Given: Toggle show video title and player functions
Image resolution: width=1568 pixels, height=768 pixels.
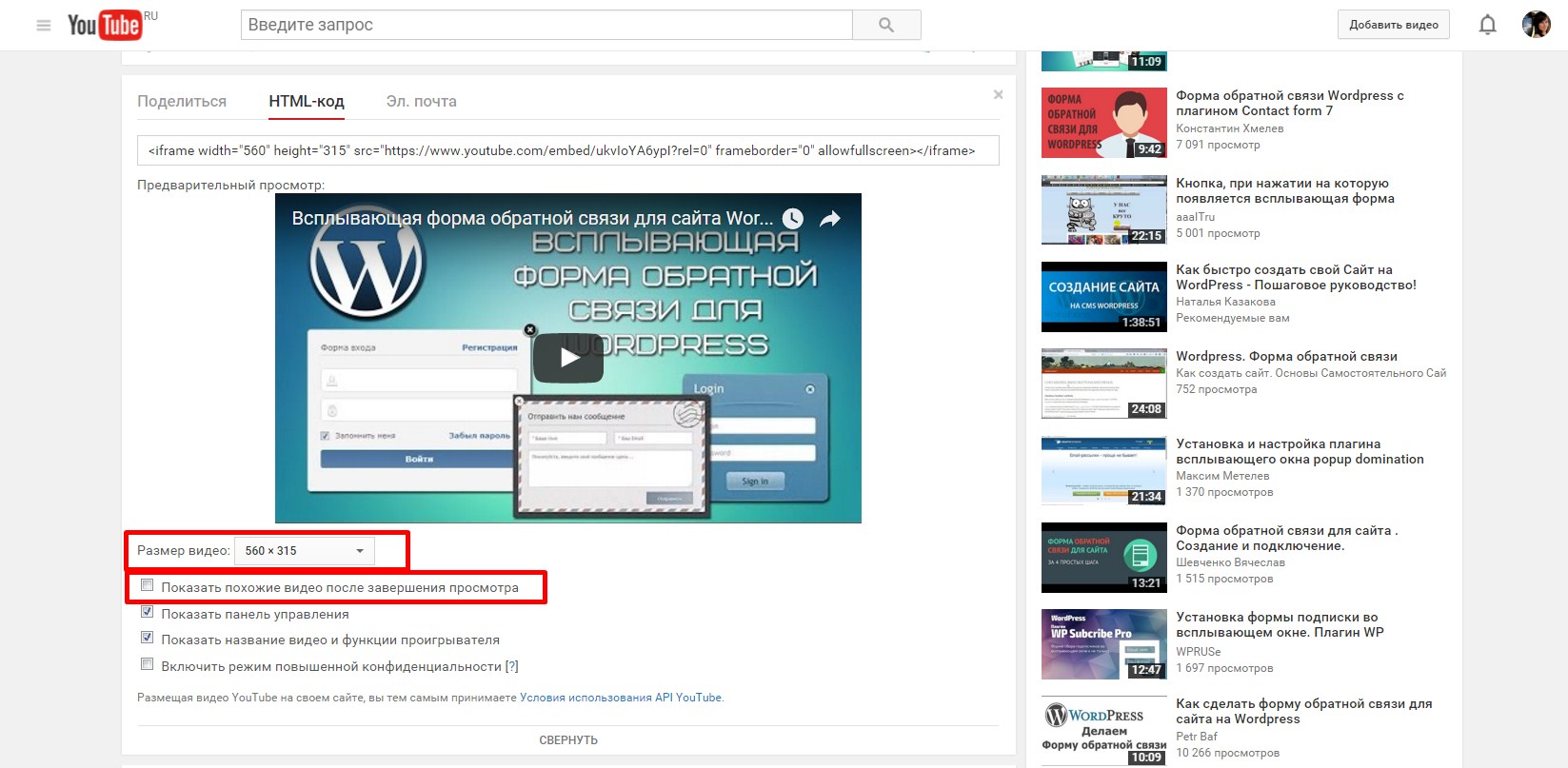Looking at the screenshot, I should point(148,638).
